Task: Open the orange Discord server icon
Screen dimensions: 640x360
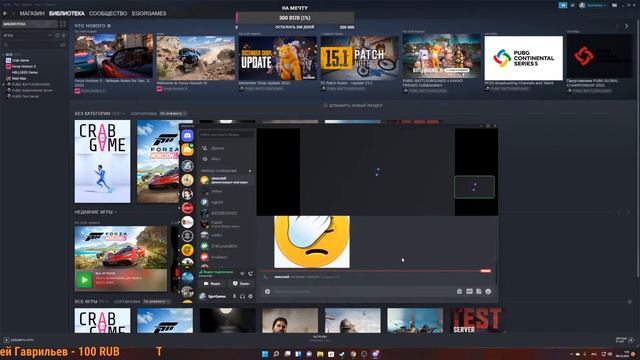Action: pyautogui.click(x=187, y=150)
